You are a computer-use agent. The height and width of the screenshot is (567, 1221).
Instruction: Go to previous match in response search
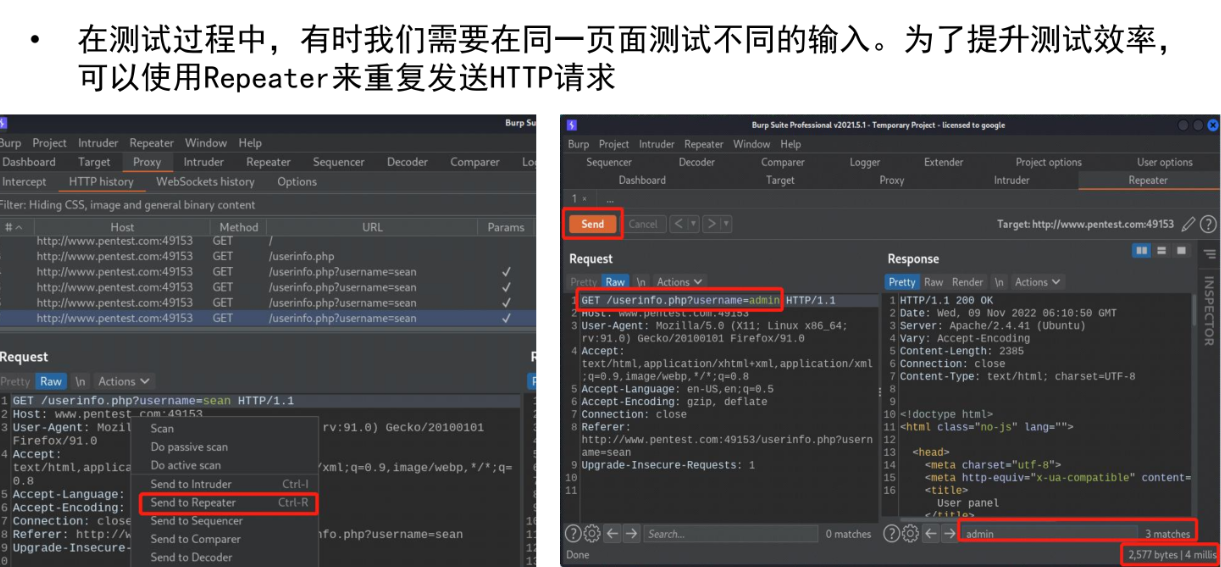(x=929, y=534)
